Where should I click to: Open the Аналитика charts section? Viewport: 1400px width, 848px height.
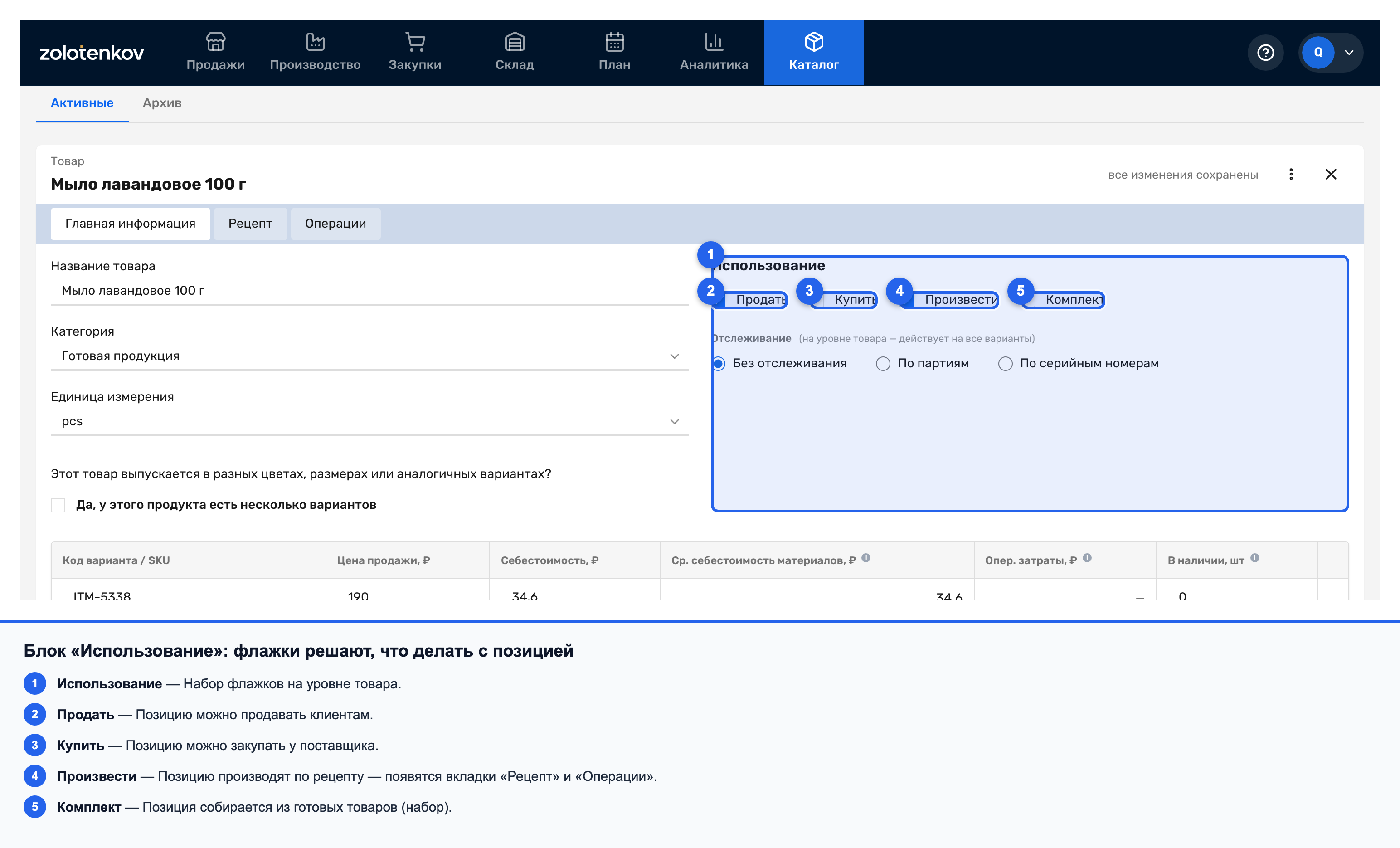point(714,52)
